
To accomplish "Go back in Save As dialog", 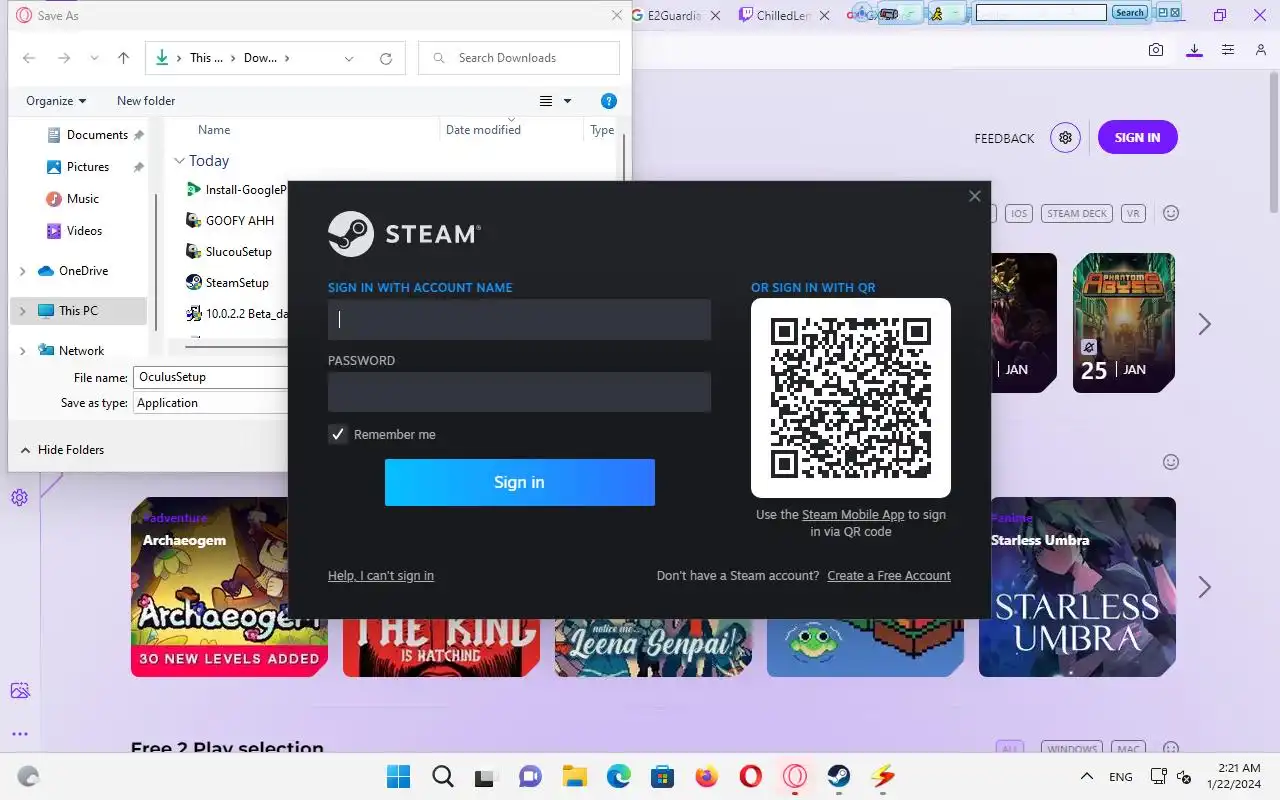I will pos(29,58).
